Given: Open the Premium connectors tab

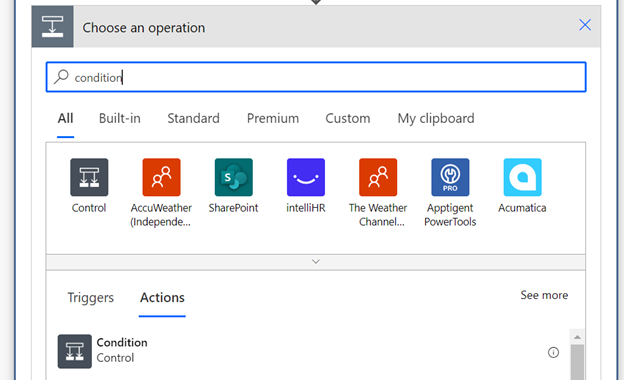Looking at the screenshot, I should coord(273,118).
